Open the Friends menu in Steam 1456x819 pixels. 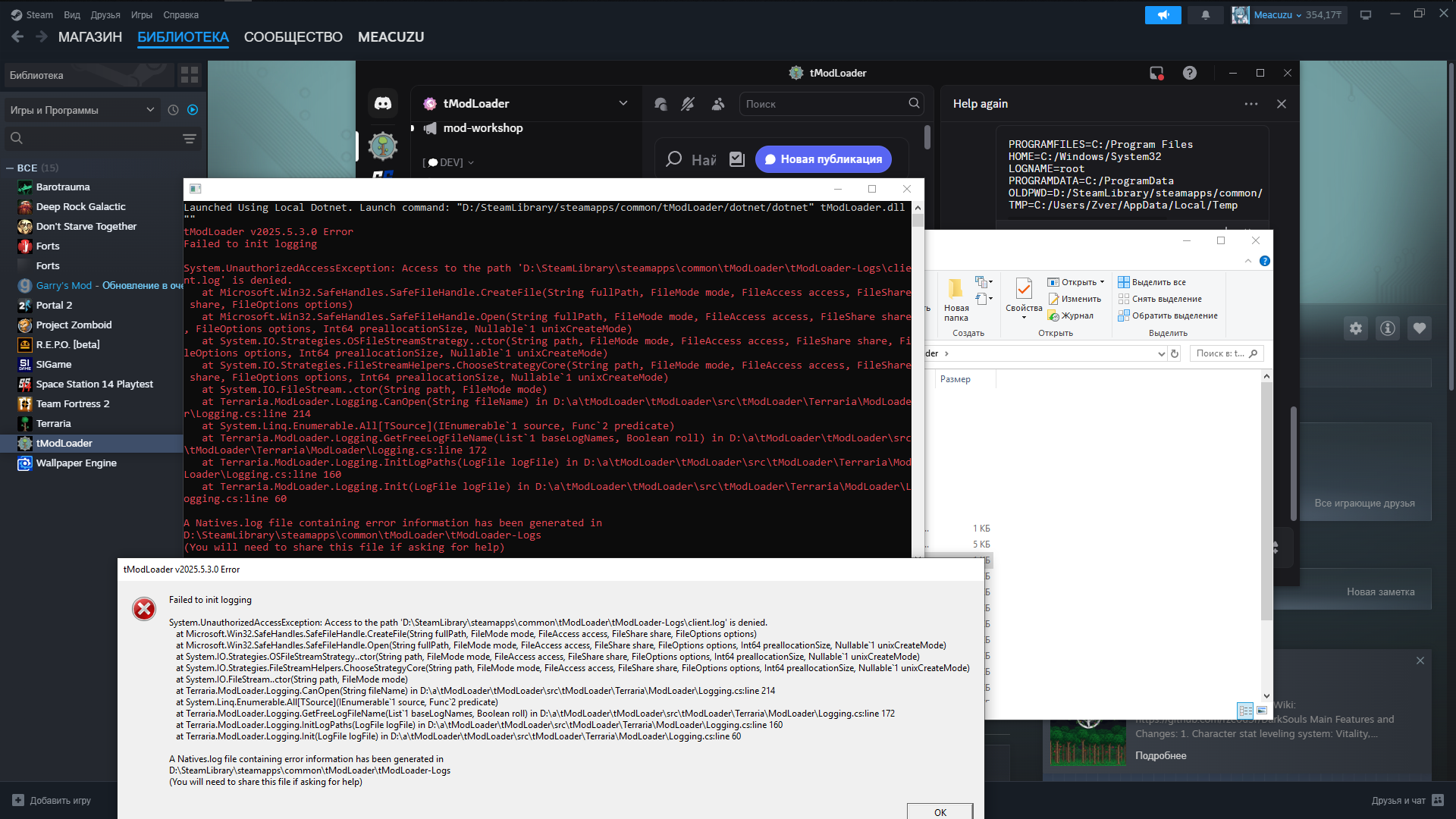105,14
